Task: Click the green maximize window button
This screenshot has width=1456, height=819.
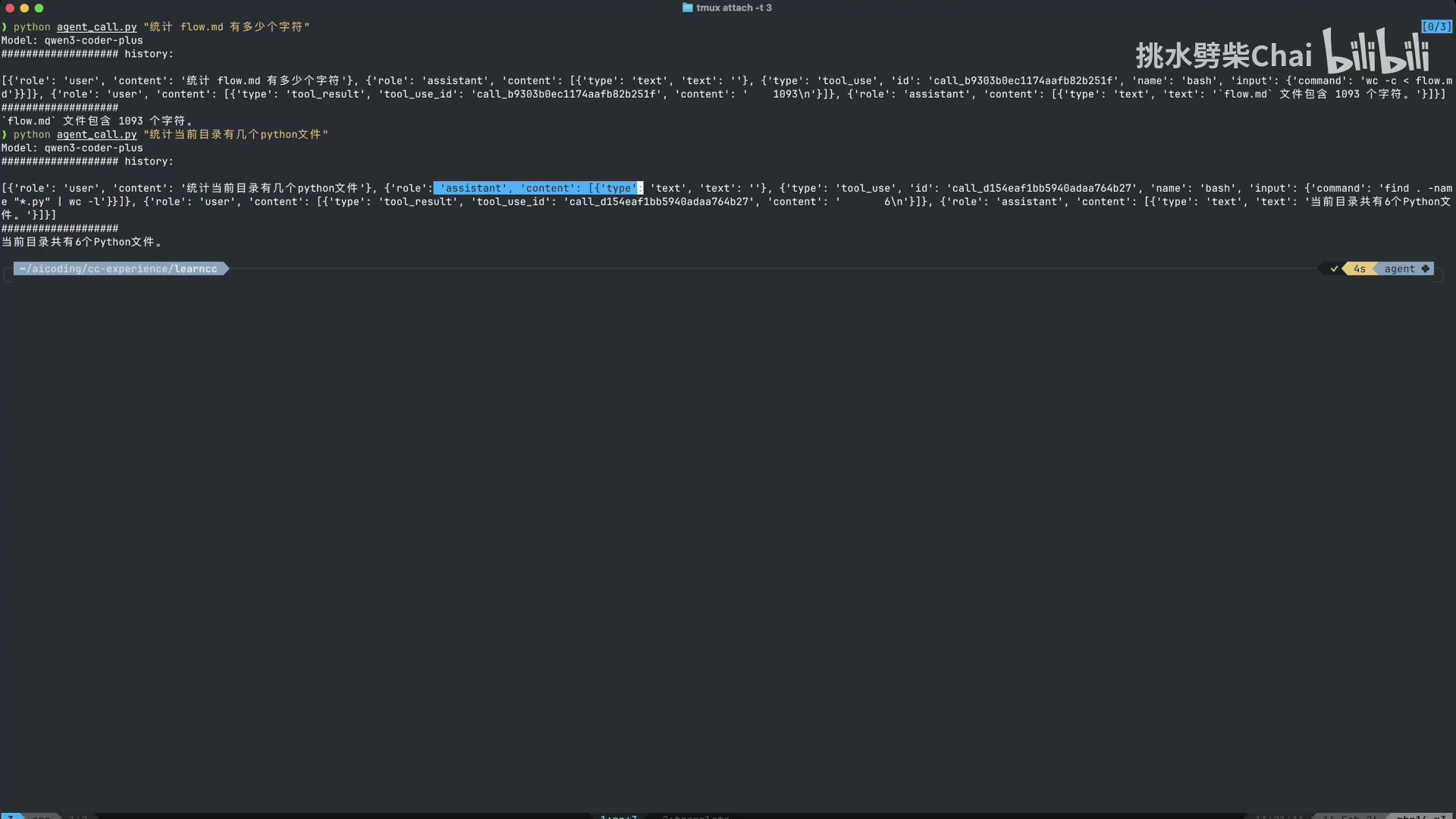Action: tap(39, 8)
